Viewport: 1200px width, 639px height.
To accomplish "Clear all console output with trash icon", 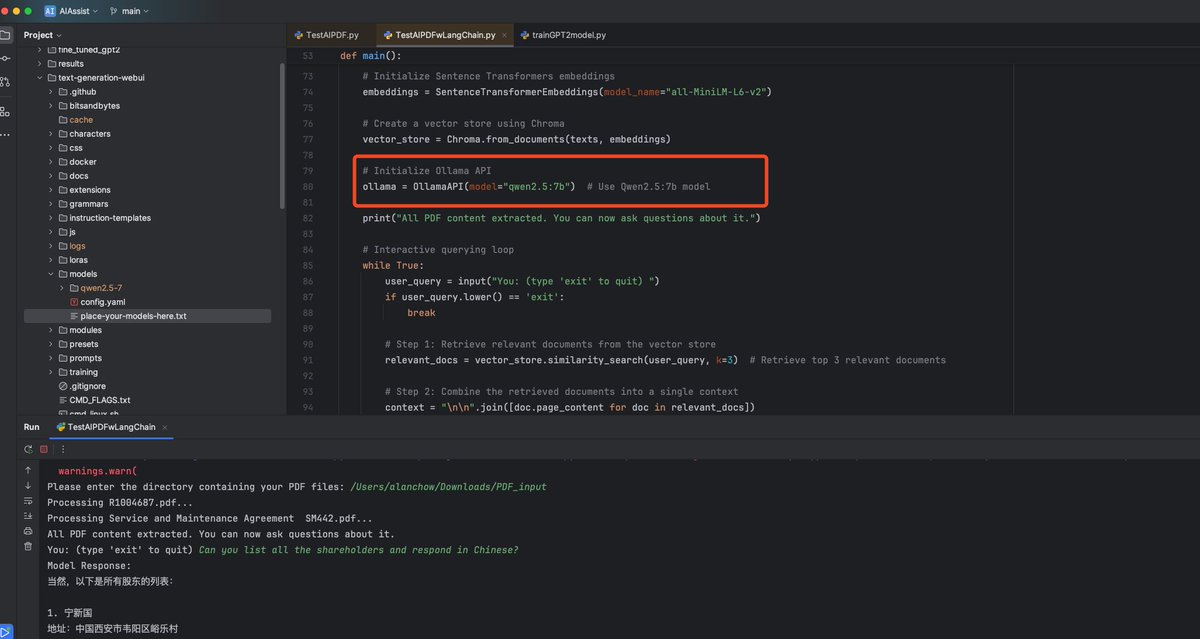I will coord(28,546).
